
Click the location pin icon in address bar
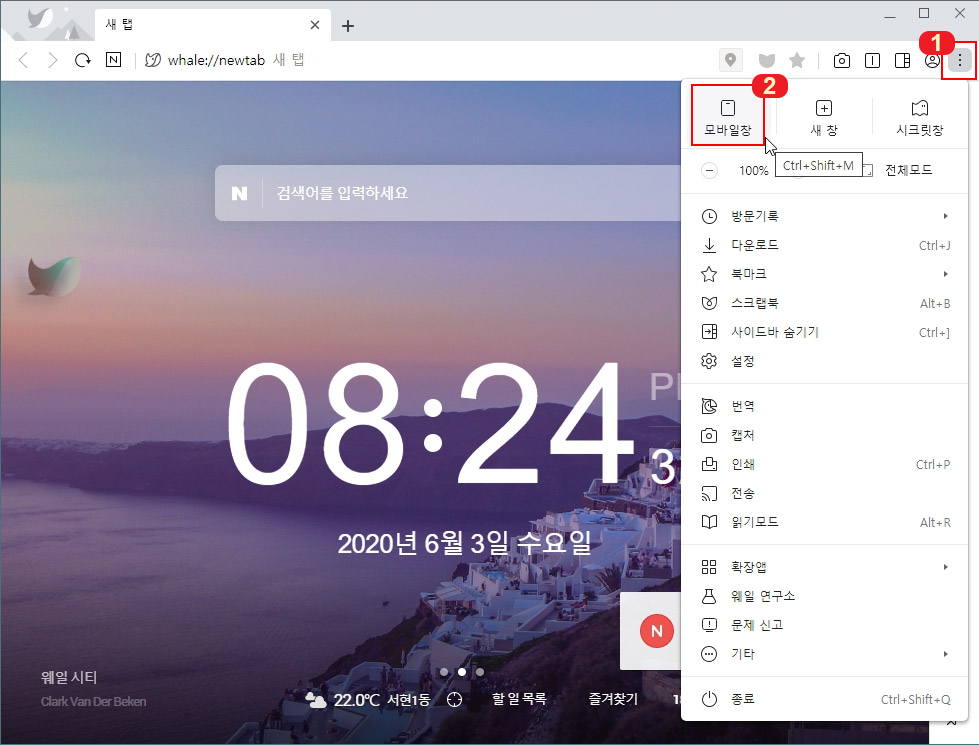click(x=731, y=61)
